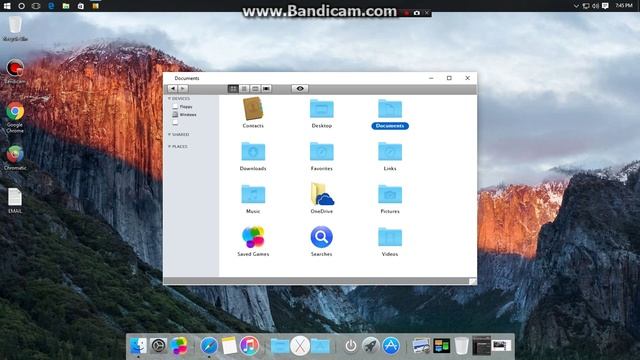Image resolution: width=640 pixels, height=360 pixels.
Task: Click the window resize grip corner
Action: click(473, 281)
